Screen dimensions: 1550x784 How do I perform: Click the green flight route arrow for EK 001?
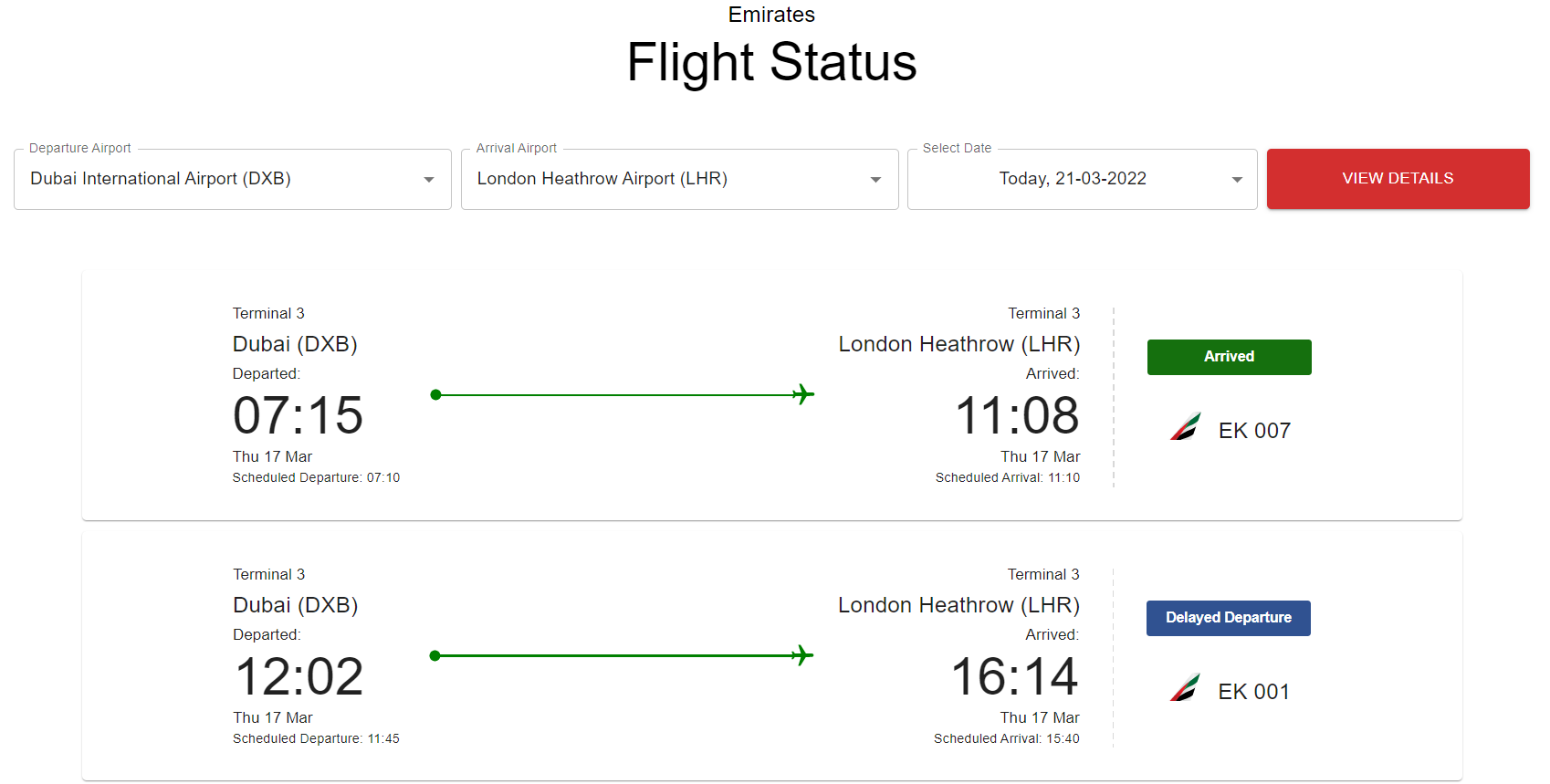(x=621, y=654)
